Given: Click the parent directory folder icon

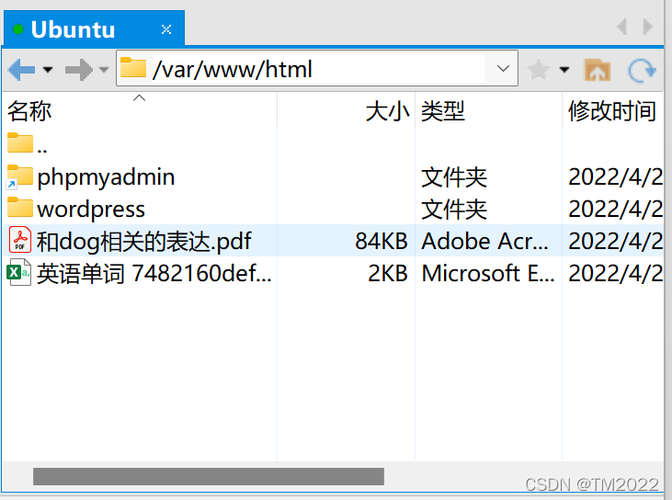Looking at the screenshot, I should coord(20,143).
